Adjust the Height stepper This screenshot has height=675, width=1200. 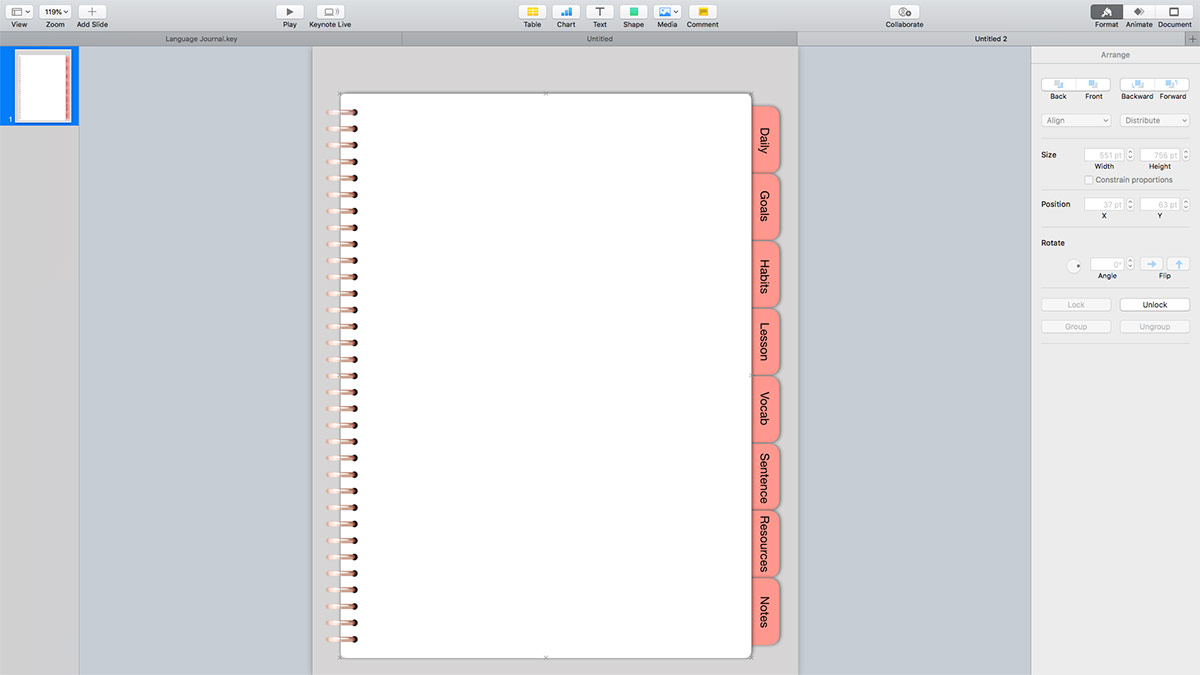pos(1185,155)
